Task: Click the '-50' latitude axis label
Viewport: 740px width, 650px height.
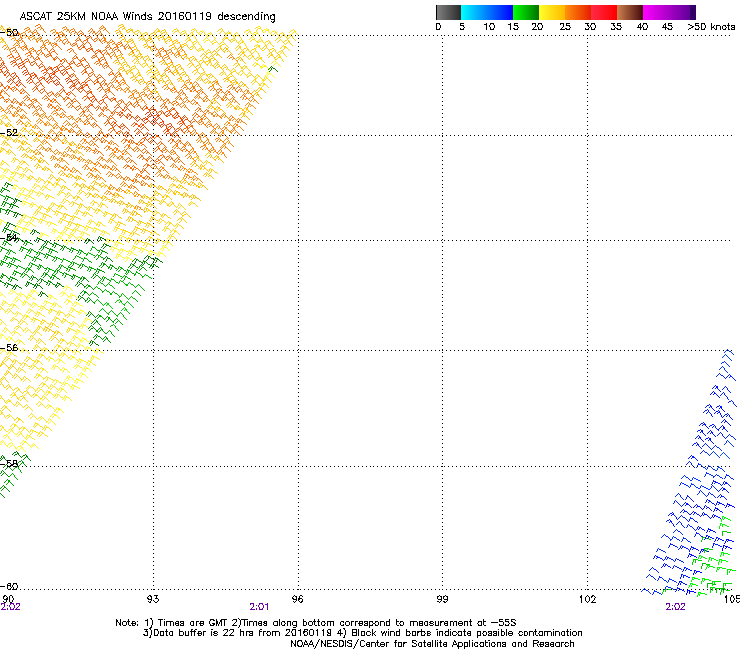Action: click(x=9, y=33)
